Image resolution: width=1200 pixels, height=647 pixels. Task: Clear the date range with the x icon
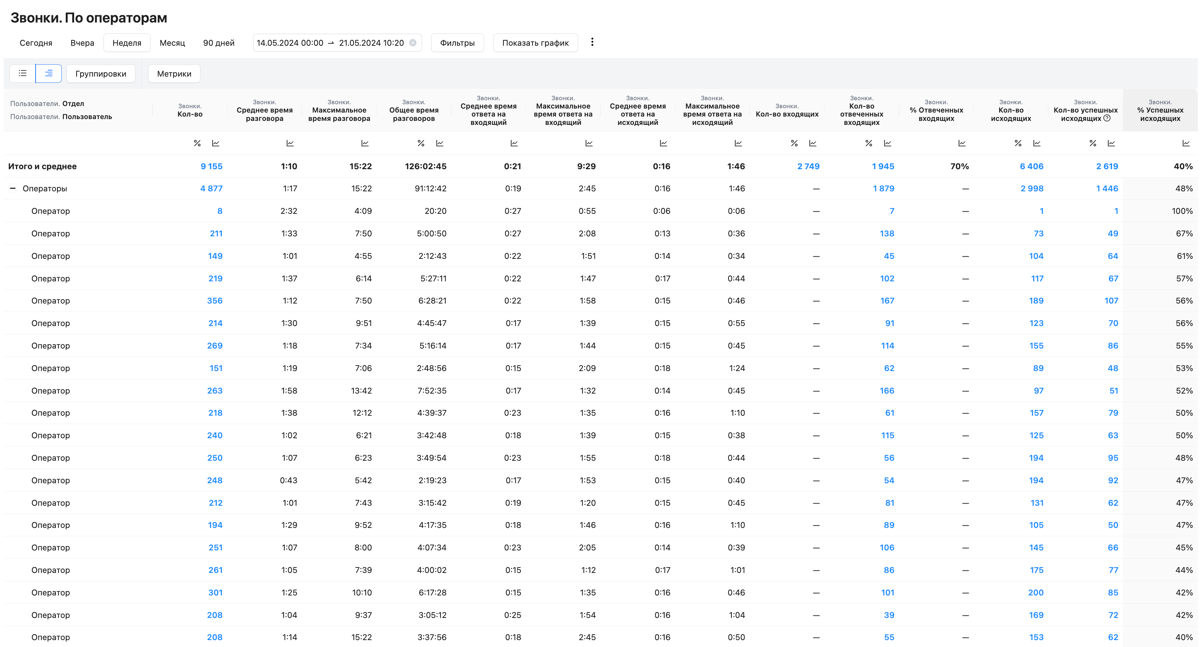click(x=413, y=43)
